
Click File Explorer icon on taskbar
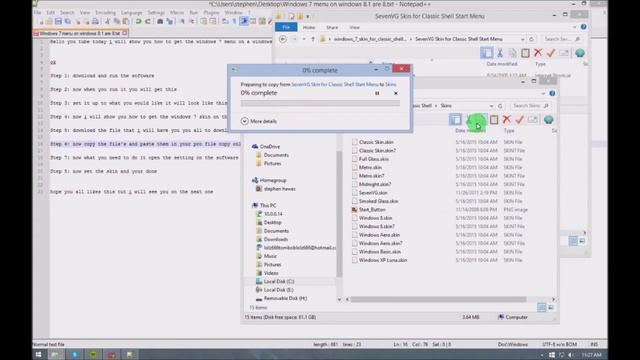[55, 355]
